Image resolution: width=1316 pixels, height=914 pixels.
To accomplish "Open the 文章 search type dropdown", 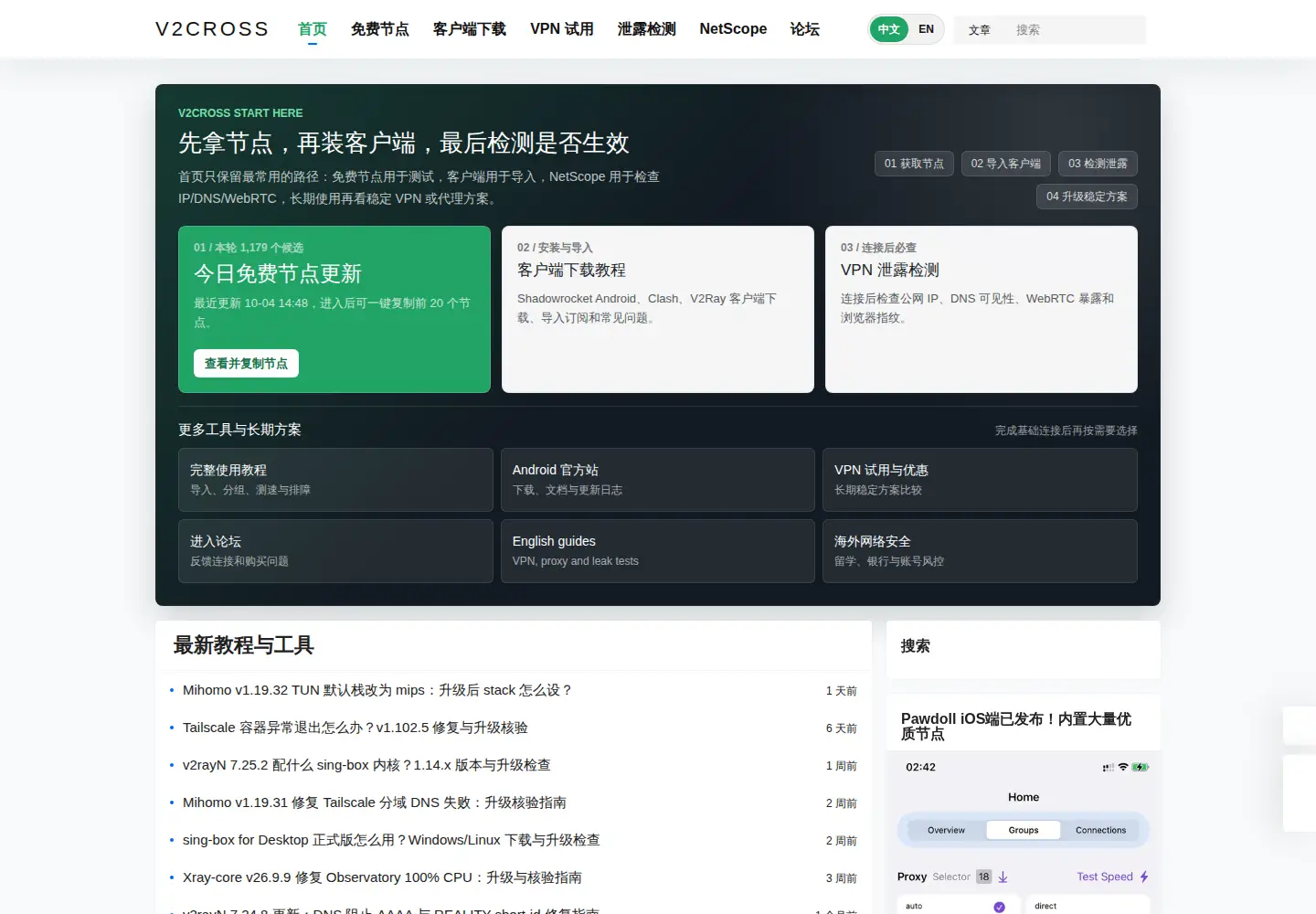I will point(979,30).
